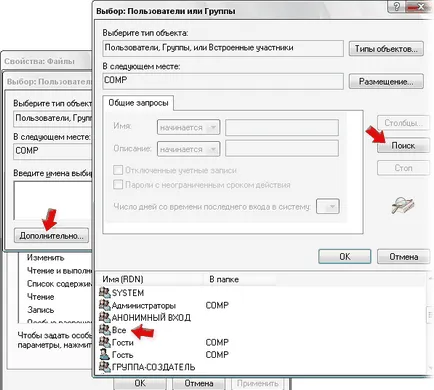Click the Гость user icon

point(105,354)
